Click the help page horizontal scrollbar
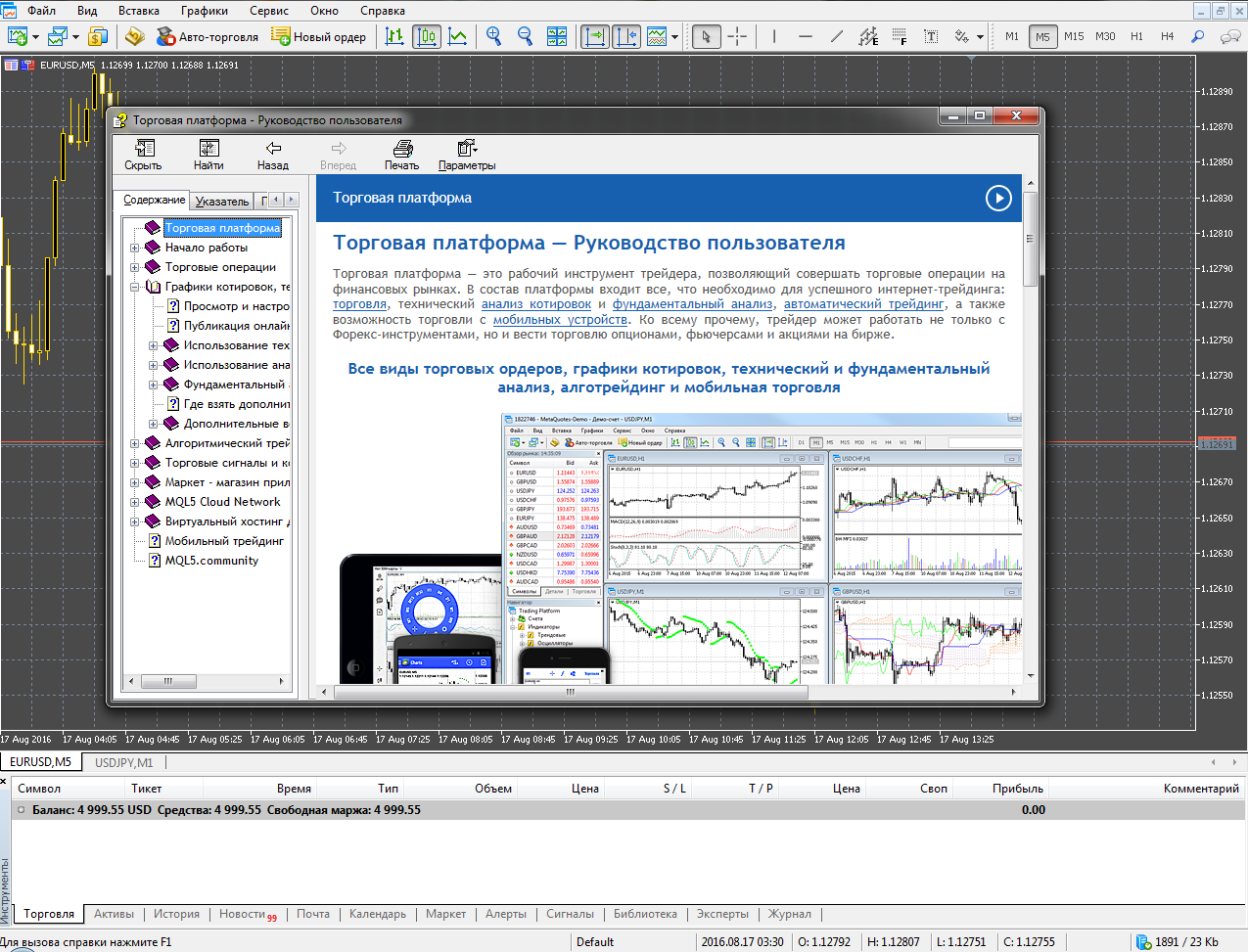1248x952 pixels. [x=570, y=692]
